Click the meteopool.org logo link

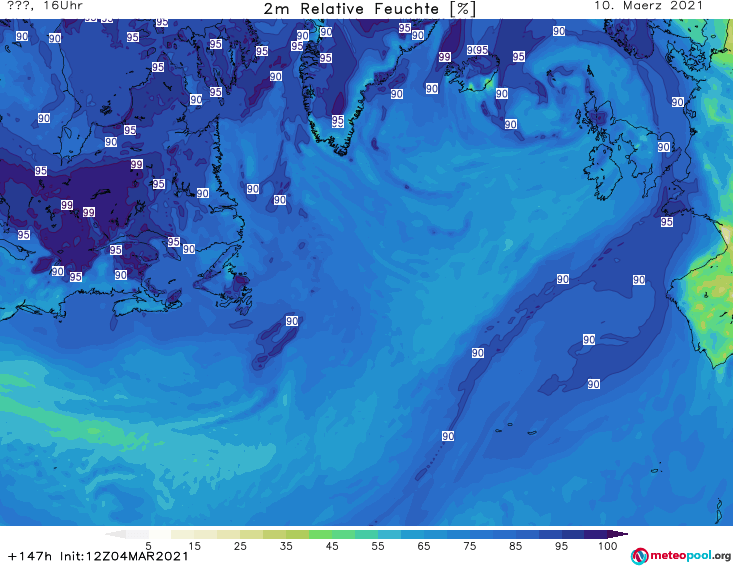click(x=681, y=556)
